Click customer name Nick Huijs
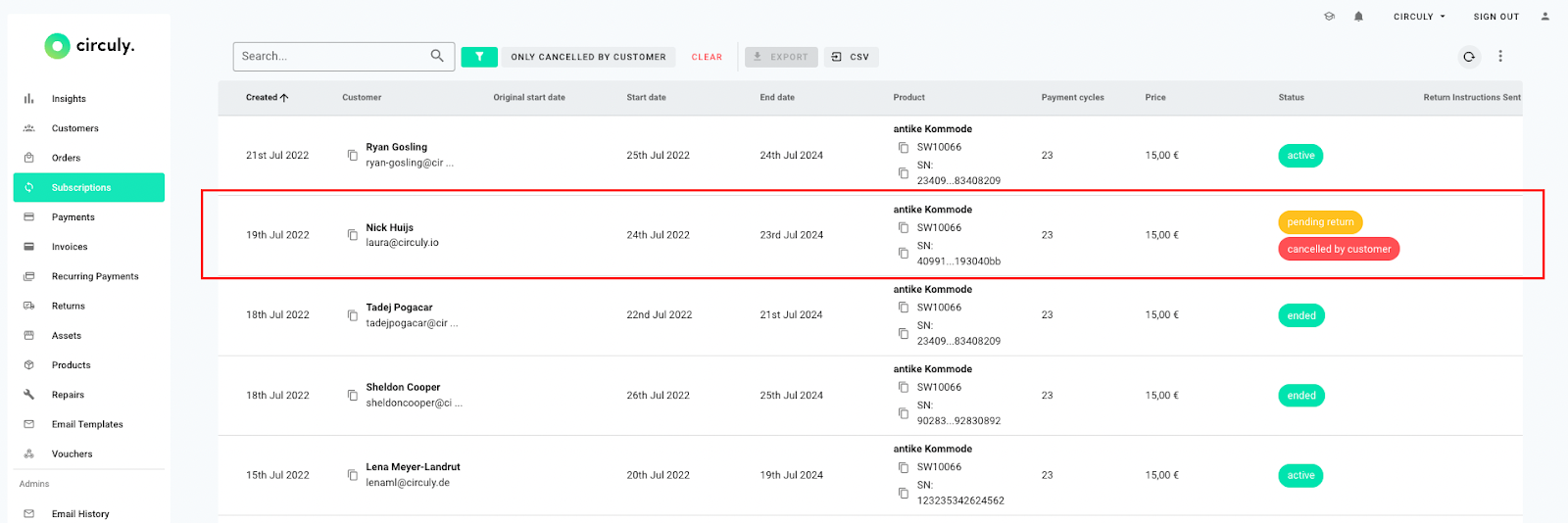This screenshot has width=1568, height=523. (x=389, y=227)
